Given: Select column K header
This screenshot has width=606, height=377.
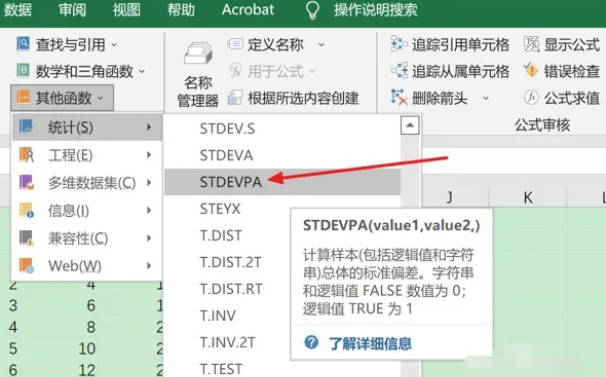Looking at the screenshot, I should pyautogui.click(x=528, y=197).
